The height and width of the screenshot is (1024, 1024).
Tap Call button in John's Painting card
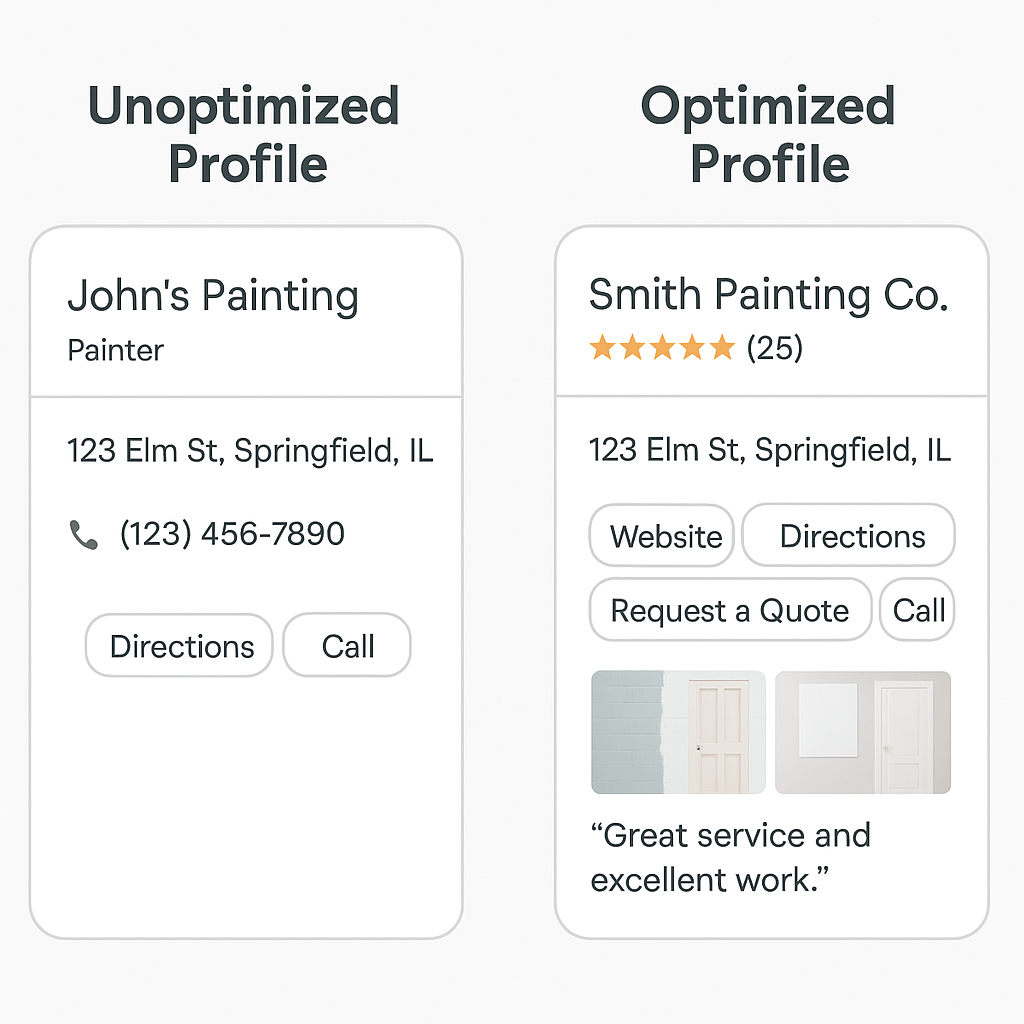click(x=347, y=645)
